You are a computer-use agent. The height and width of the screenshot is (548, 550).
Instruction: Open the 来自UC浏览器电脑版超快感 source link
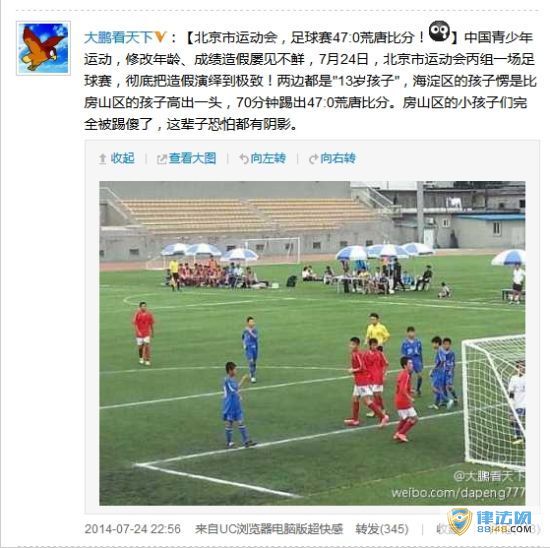[x=269, y=529]
